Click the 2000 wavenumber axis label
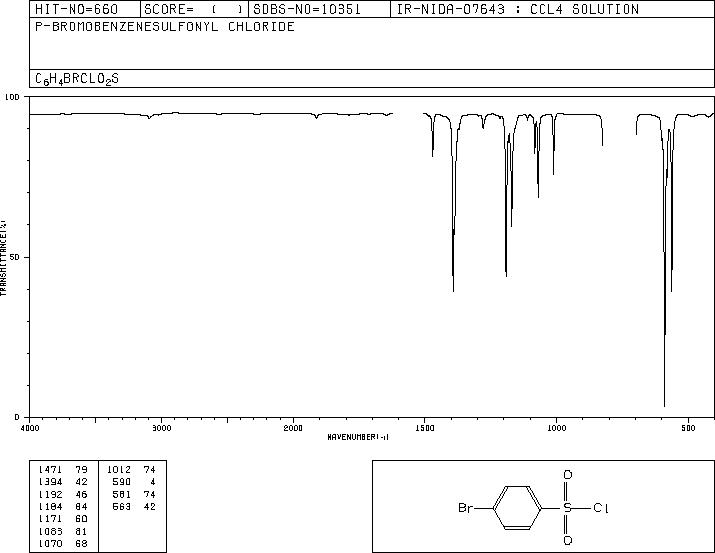The image size is (715, 553). [x=293, y=428]
